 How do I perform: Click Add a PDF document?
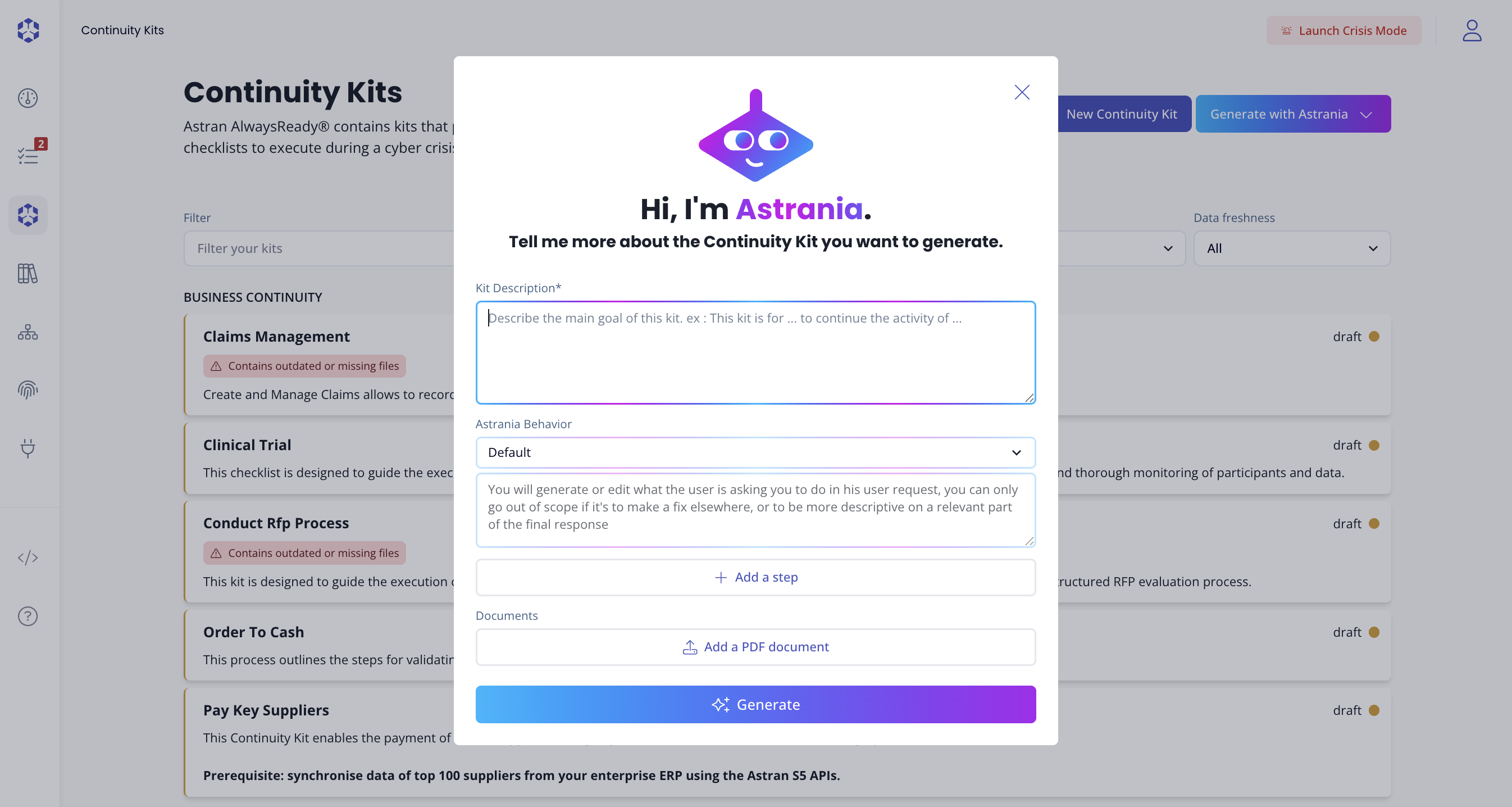pyautogui.click(x=755, y=647)
